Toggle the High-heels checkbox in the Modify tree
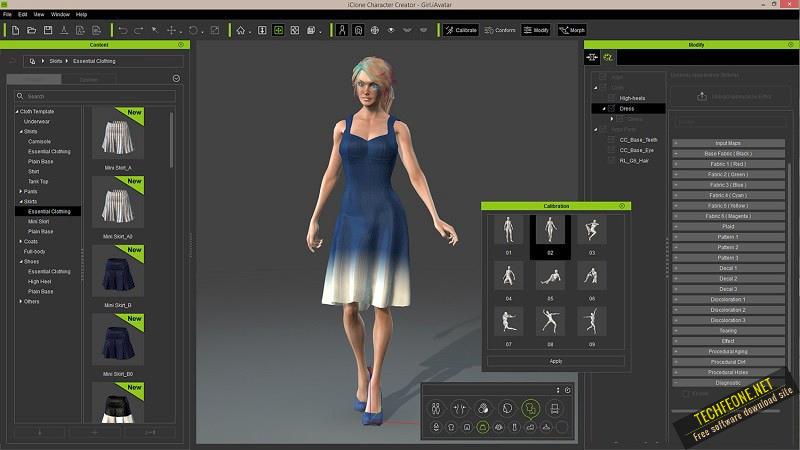 coord(611,97)
